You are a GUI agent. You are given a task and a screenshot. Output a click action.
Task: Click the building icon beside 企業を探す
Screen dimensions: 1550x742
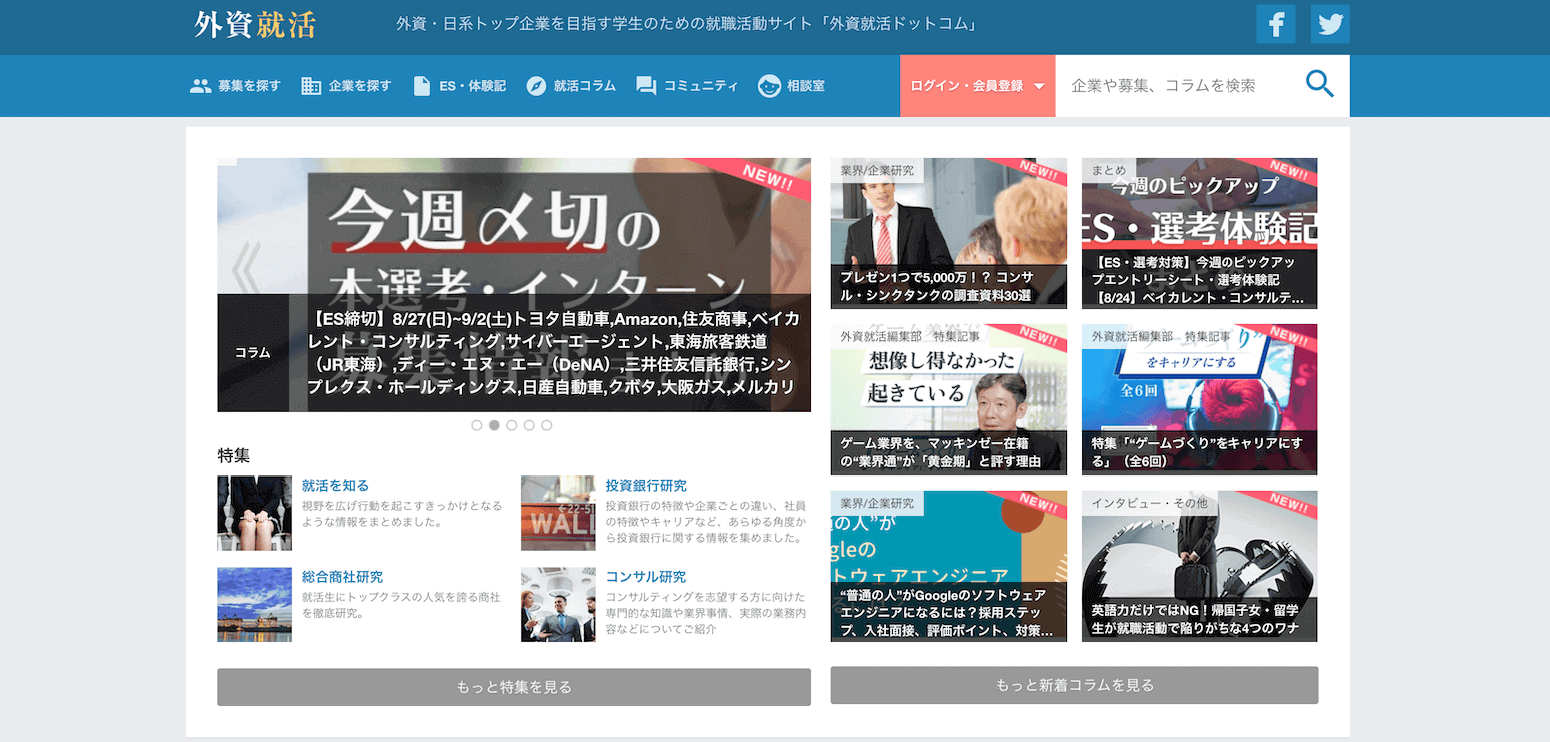(x=311, y=86)
